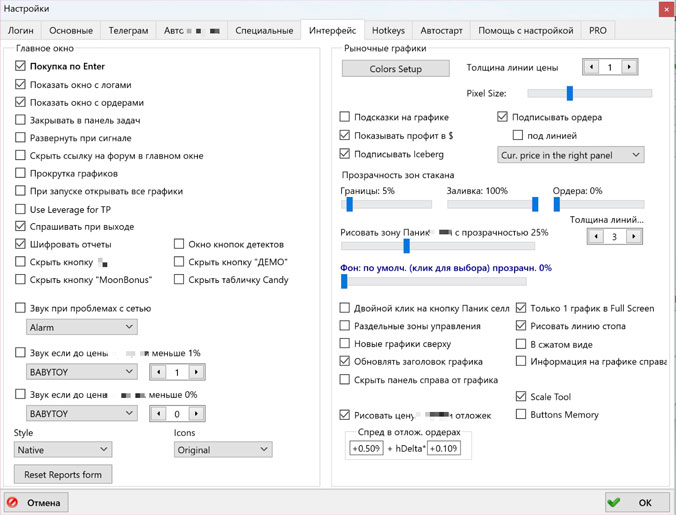Decrease price line thickness with left arrow
This screenshot has width=676, height=515.
pyautogui.click(x=591, y=67)
